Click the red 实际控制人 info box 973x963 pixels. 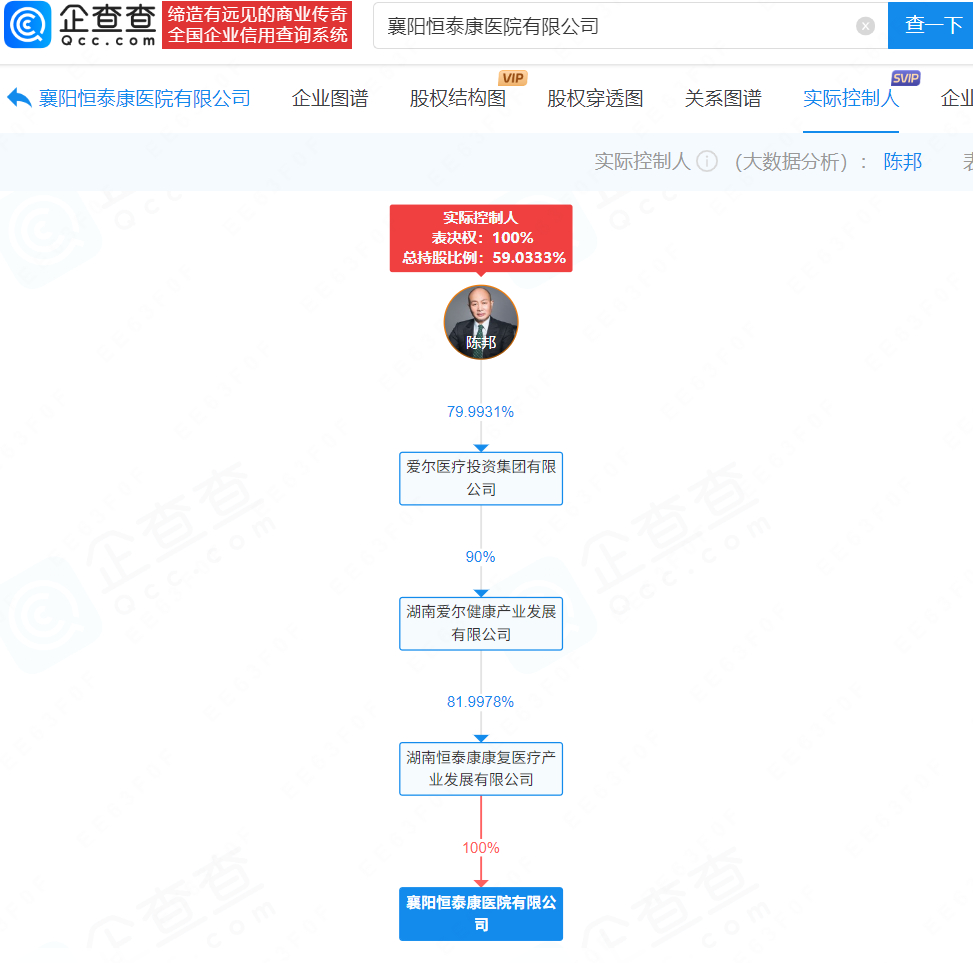(481, 238)
